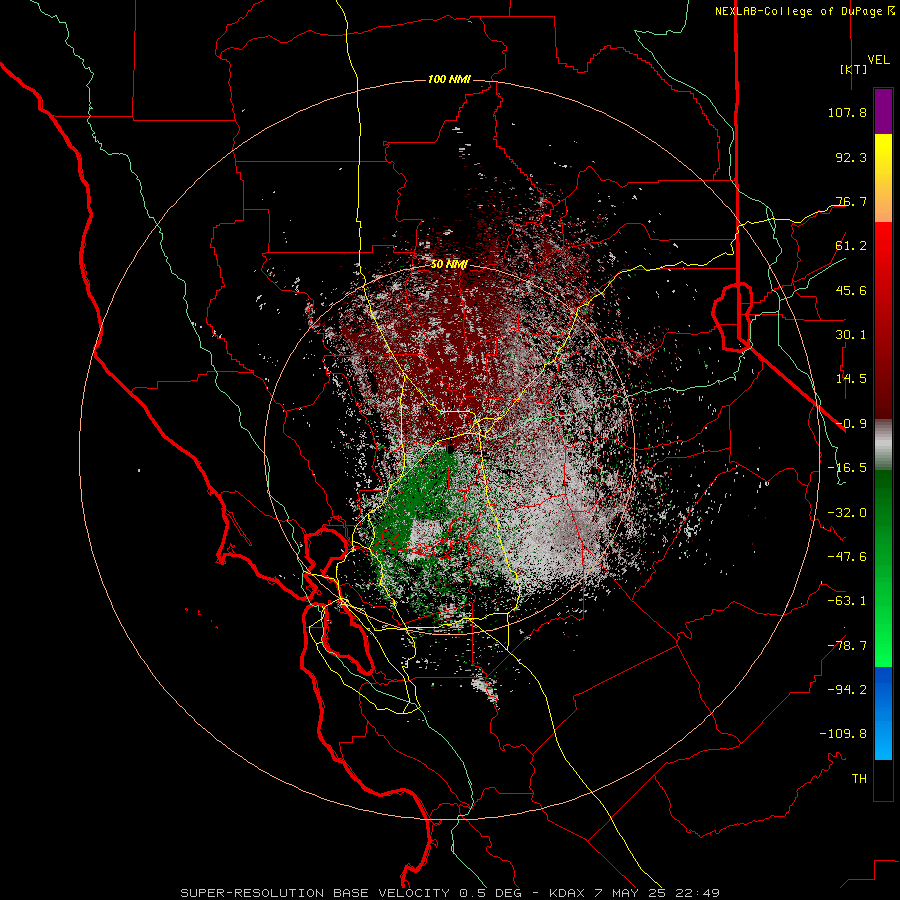Click the [KT] units label
Viewport: 900px width, 900px height.
click(853, 69)
